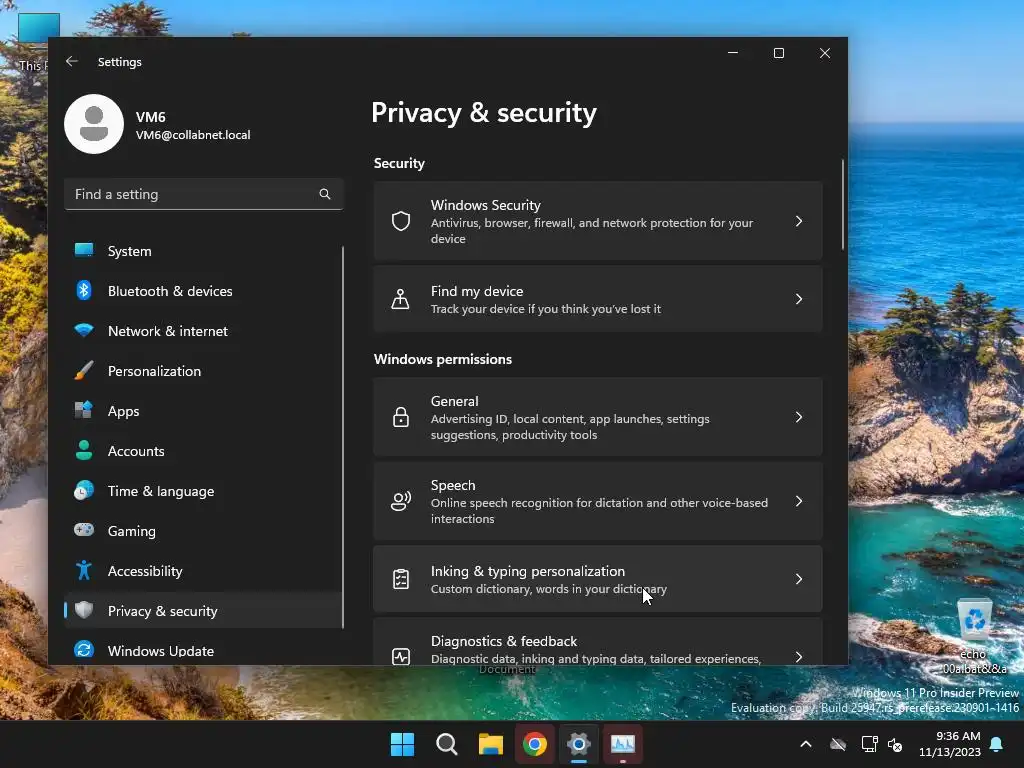Open the notification bell in taskbar
This screenshot has width=1024, height=768.
pos(997,744)
